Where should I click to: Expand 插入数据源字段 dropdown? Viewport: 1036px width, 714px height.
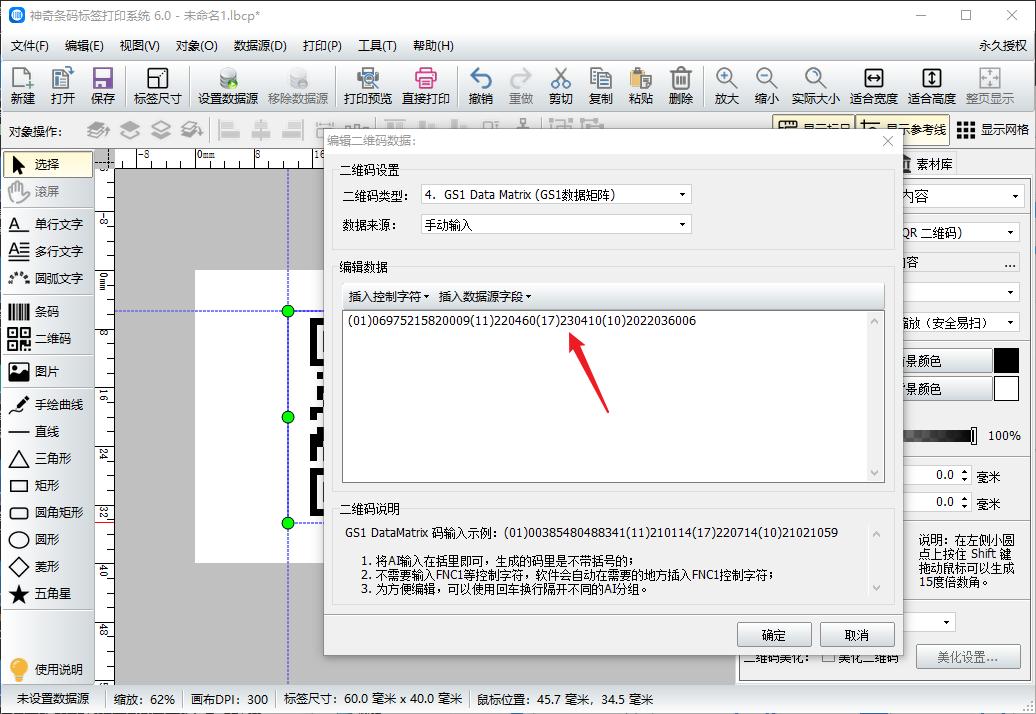point(485,297)
